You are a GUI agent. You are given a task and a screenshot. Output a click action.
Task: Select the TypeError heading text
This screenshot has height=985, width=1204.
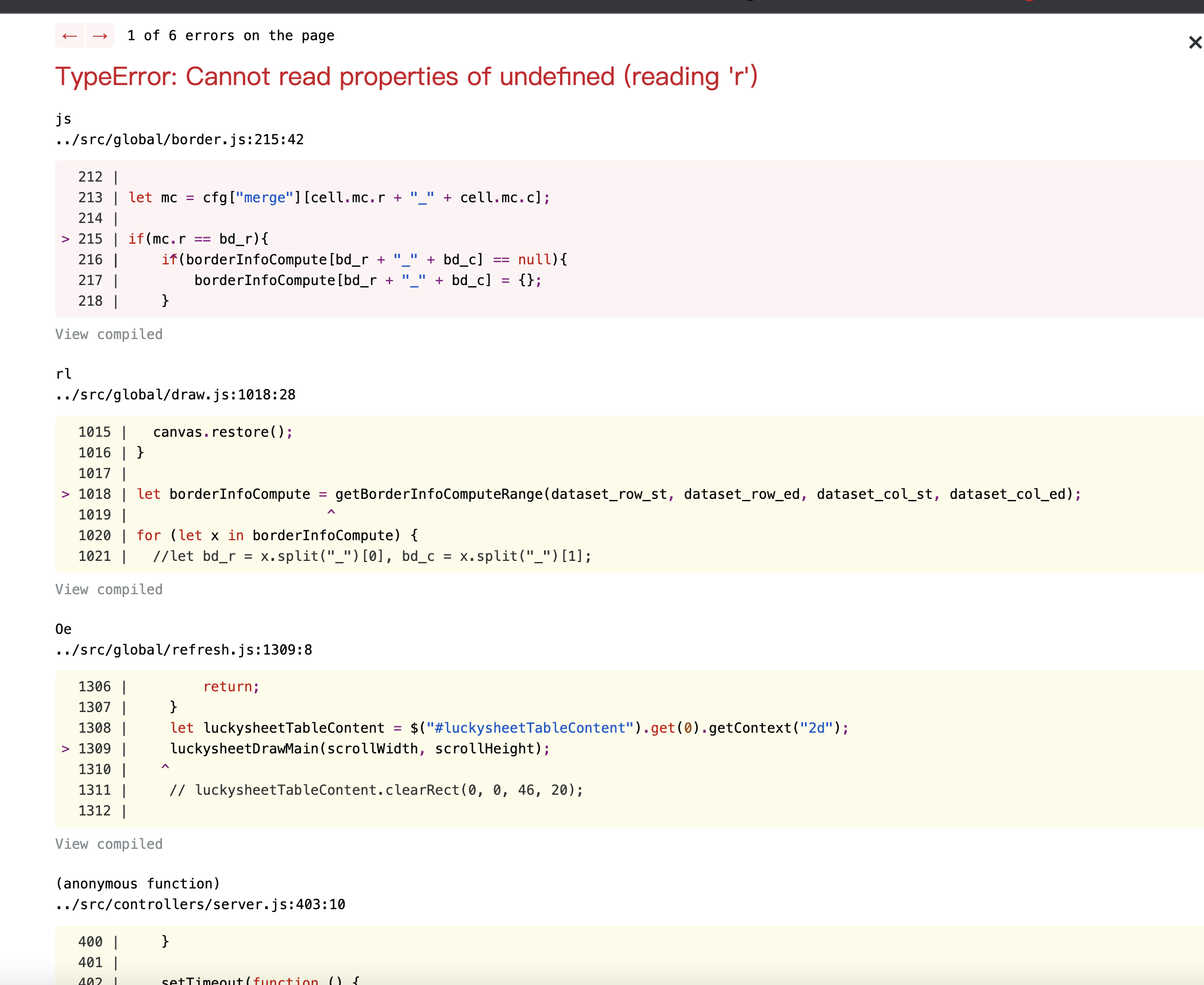pos(406,76)
